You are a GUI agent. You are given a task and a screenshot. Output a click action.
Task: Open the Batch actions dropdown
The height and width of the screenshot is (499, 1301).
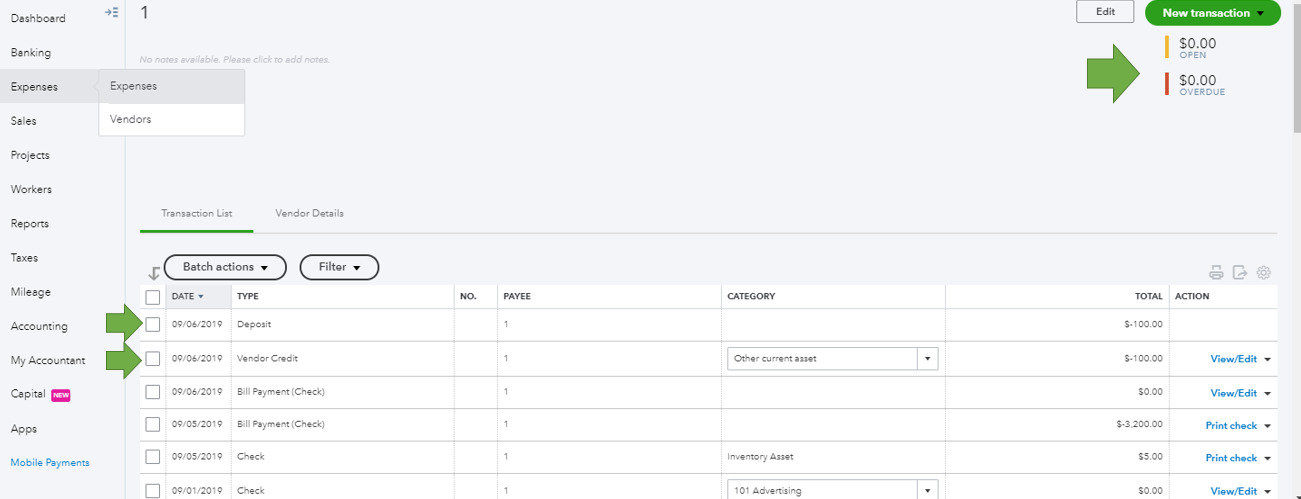click(225, 267)
